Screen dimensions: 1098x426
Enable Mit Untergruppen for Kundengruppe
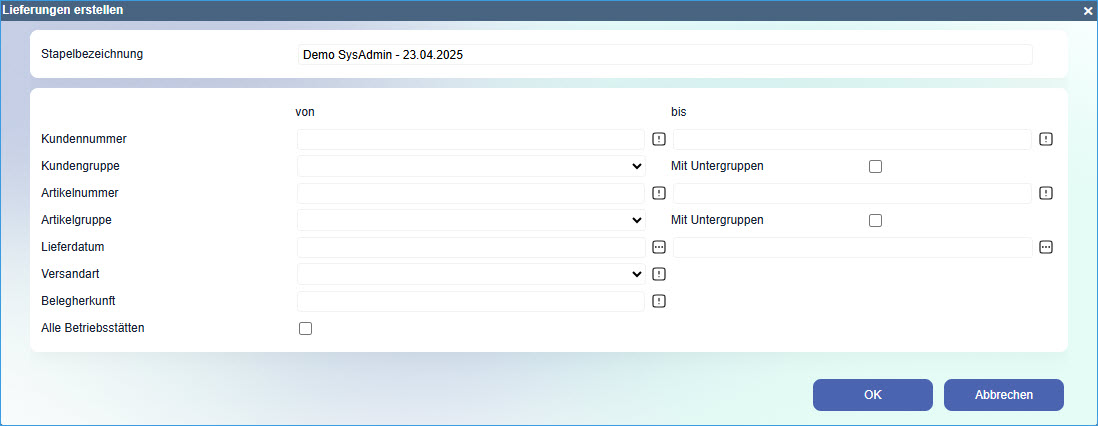click(875, 167)
